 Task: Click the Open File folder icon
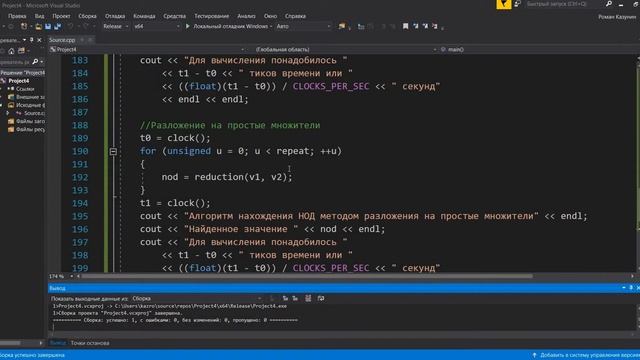click(x=38, y=26)
